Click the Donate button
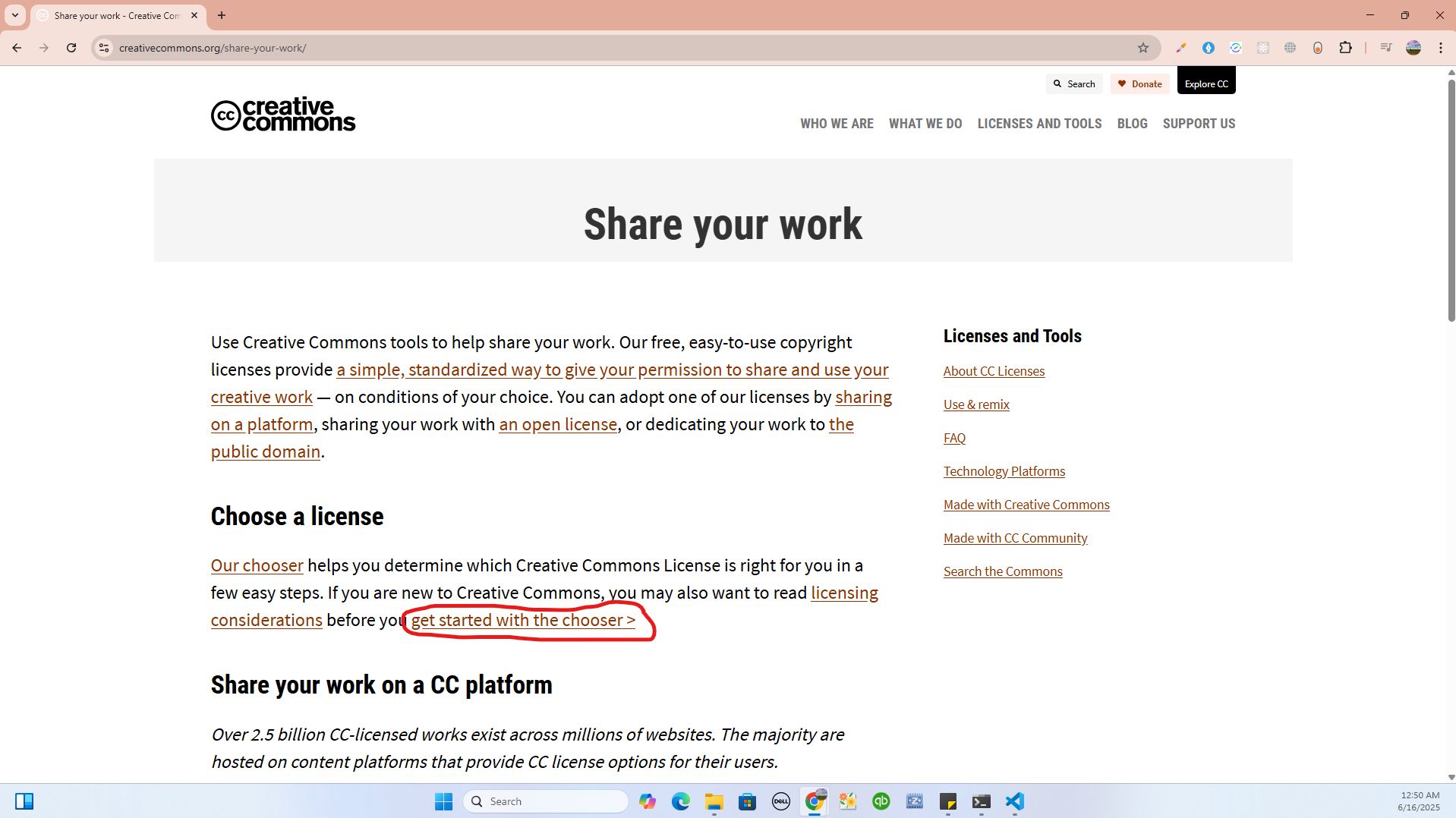Viewport: 1456px width, 818px height. point(1139,83)
